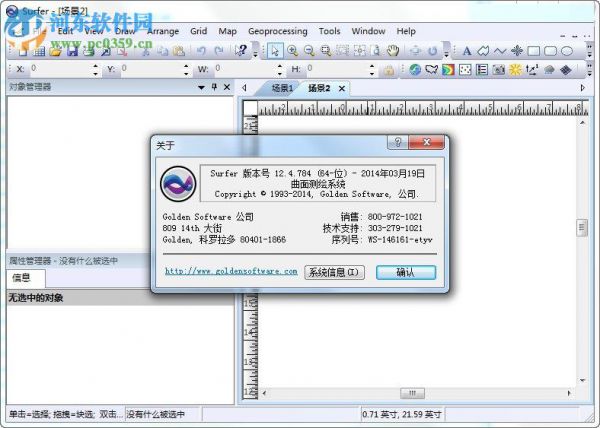Screen dimensions: 600x428
Task: Click the X field spinner arrows
Action: [x=96, y=70]
